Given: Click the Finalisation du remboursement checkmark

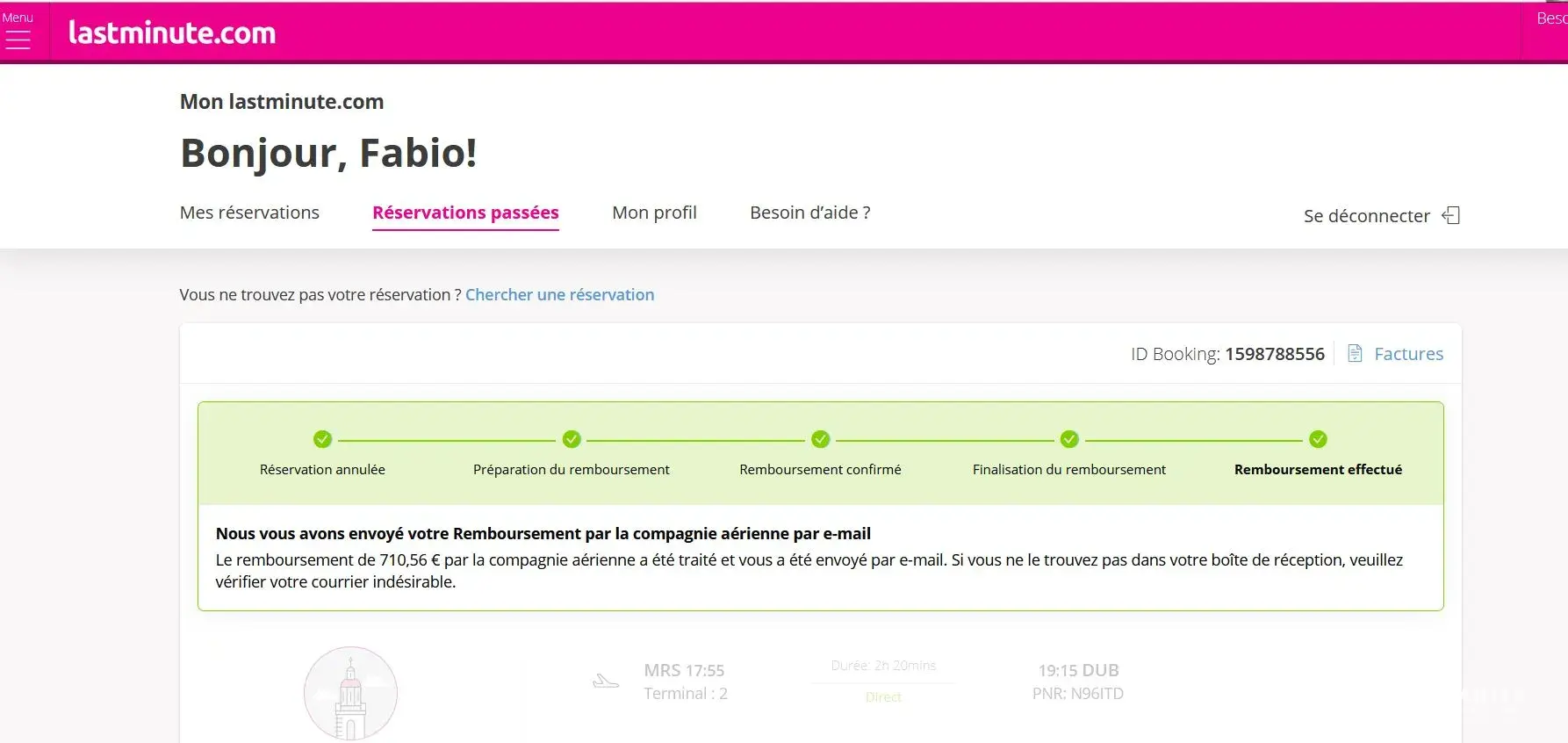Looking at the screenshot, I should point(1069,439).
